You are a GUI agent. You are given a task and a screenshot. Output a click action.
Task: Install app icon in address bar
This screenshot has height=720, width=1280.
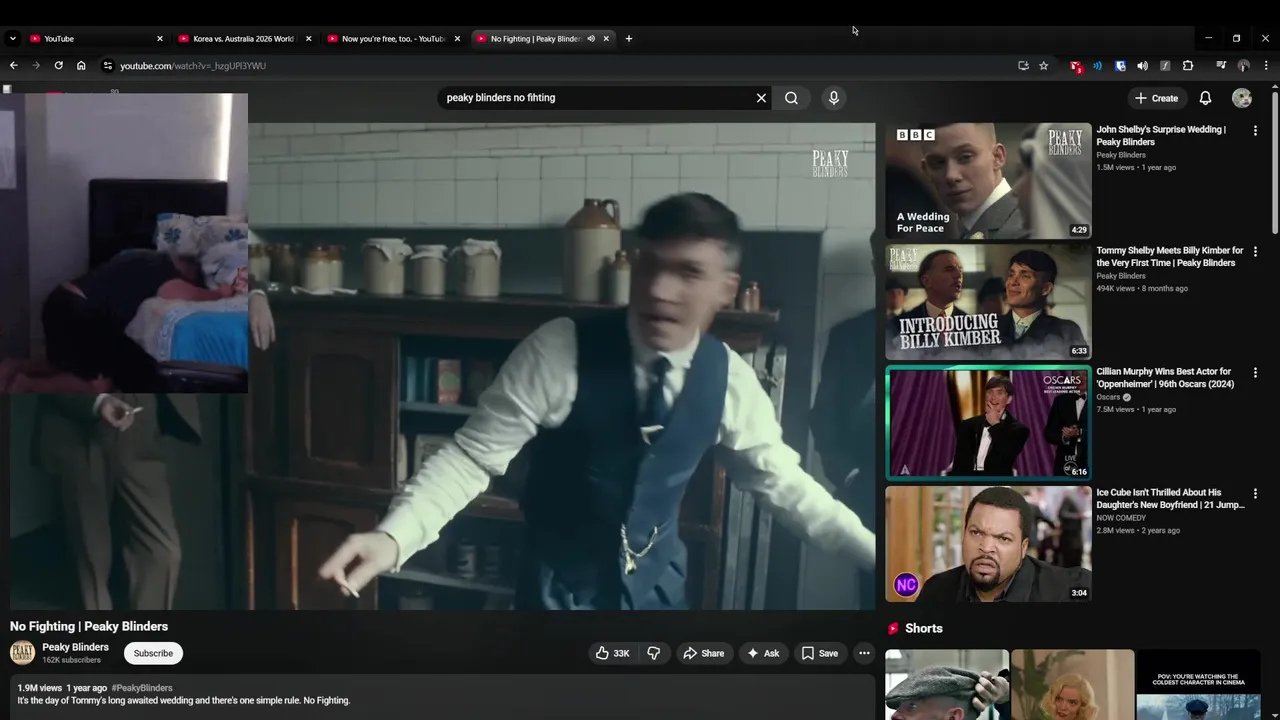(1023, 65)
